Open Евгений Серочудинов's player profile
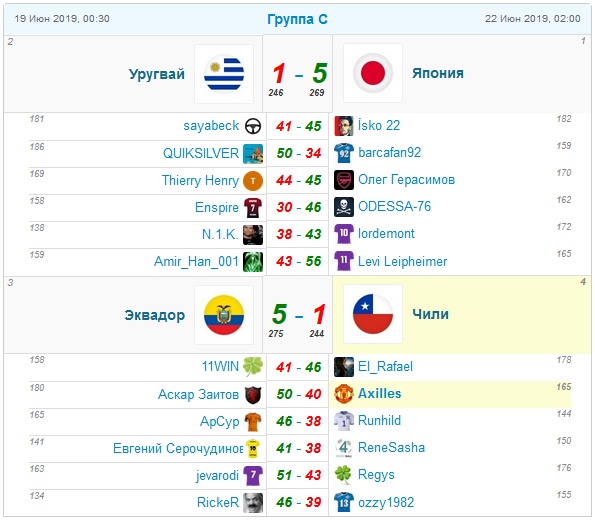Image resolution: width=595 pixels, height=520 pixels. click(x=178, y=449)
